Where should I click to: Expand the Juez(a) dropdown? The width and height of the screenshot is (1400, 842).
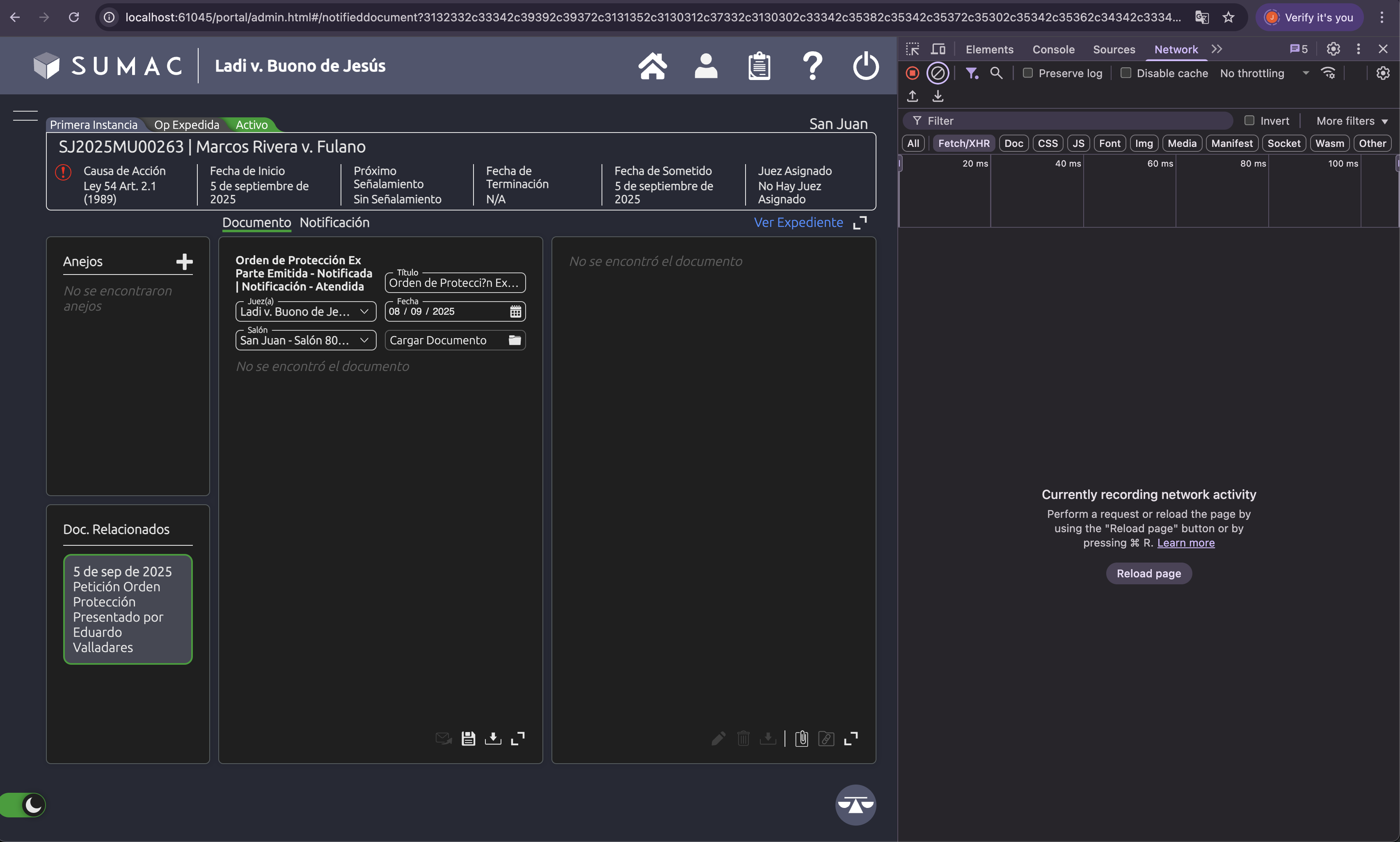(307, 311)
